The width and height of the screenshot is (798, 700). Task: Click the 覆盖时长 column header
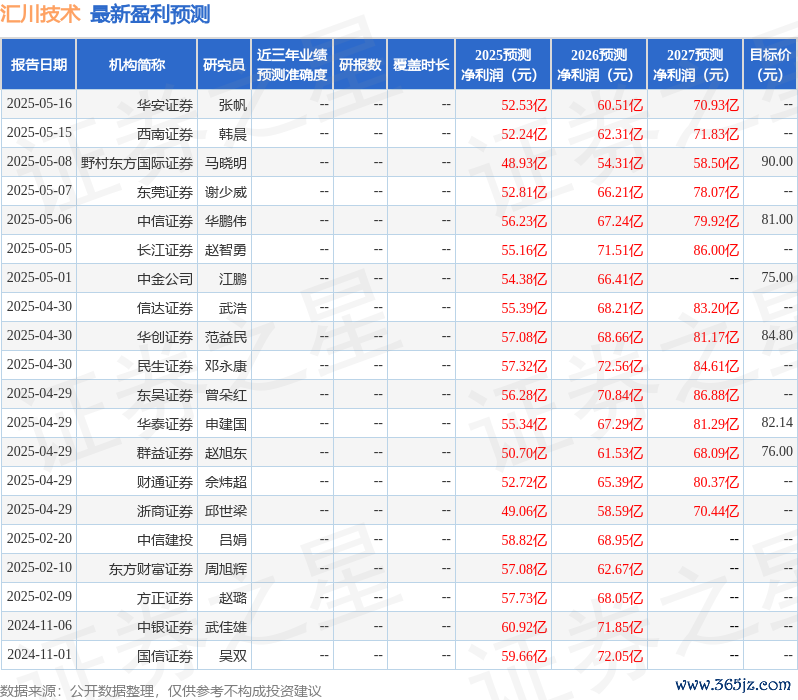421,65
